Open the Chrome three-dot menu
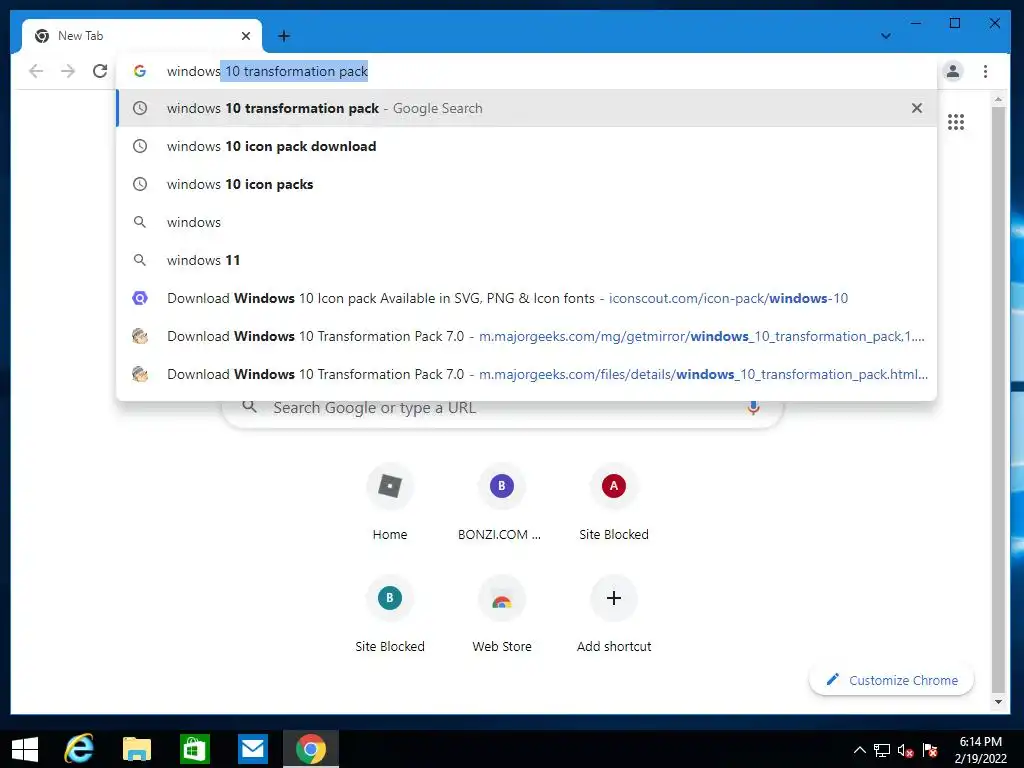Screen dimensions: 1024x768 coord(985,71)
